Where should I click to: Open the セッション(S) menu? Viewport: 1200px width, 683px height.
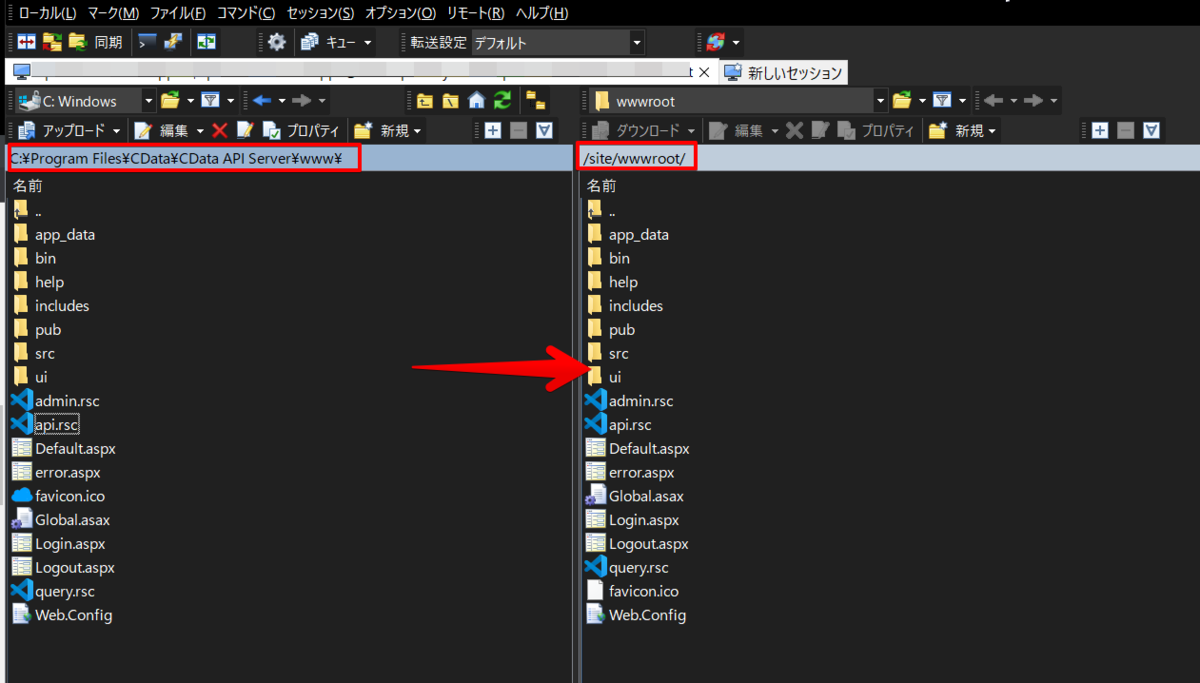point(320,13)
